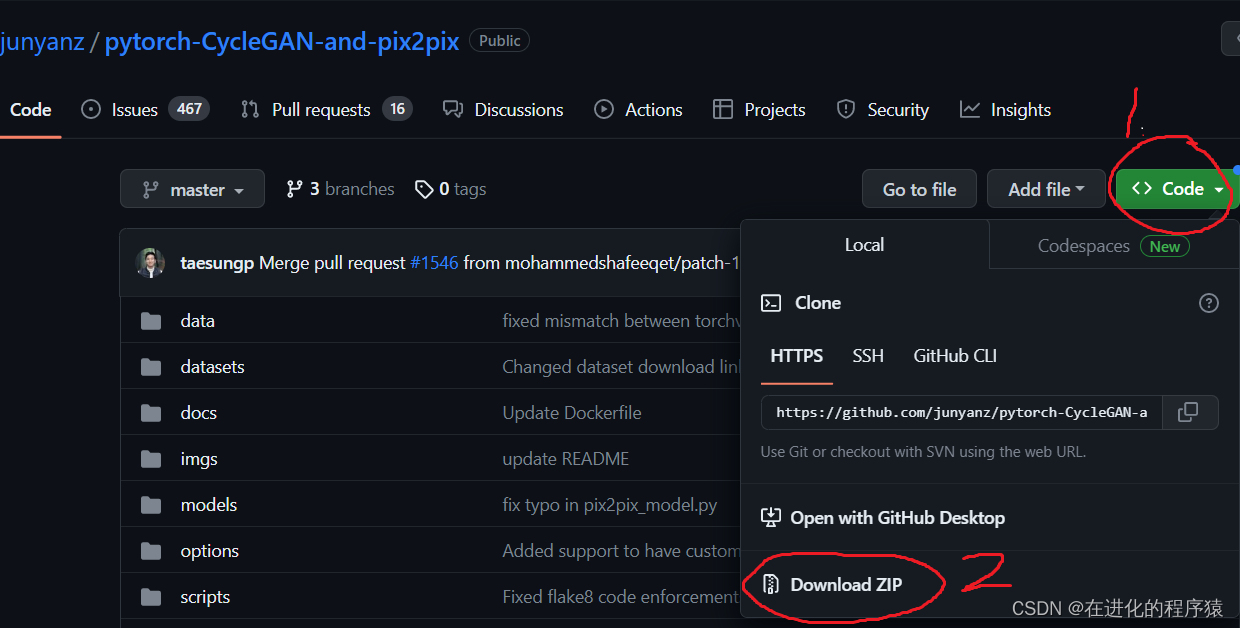Open pytorch-CycleGAN-and-pix2pix repository link

[282, 42]
